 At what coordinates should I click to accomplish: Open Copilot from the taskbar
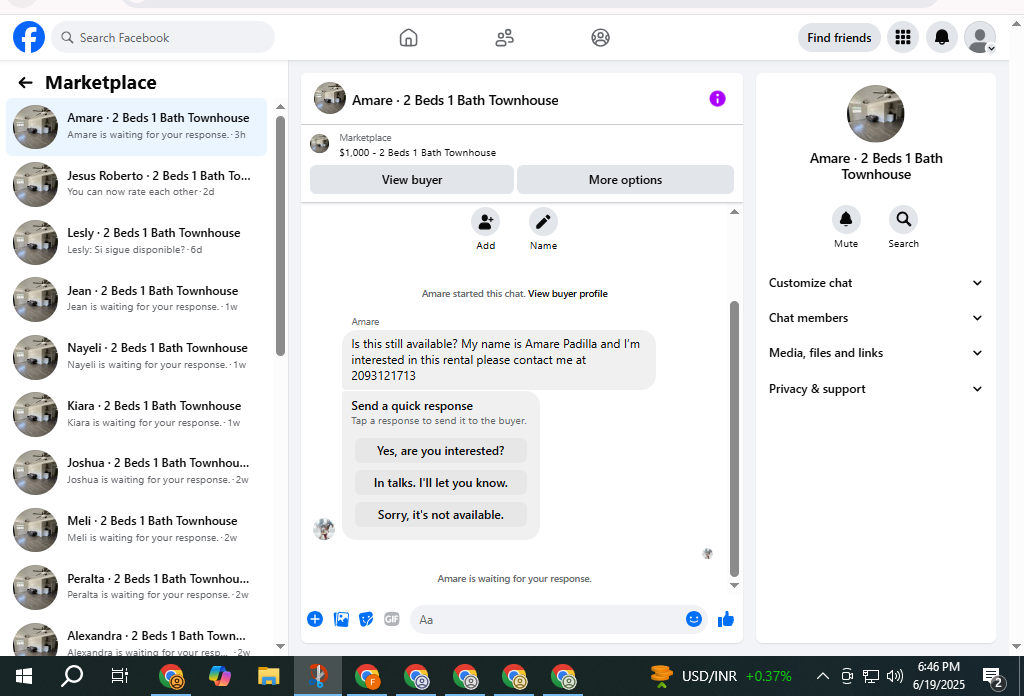219,676
